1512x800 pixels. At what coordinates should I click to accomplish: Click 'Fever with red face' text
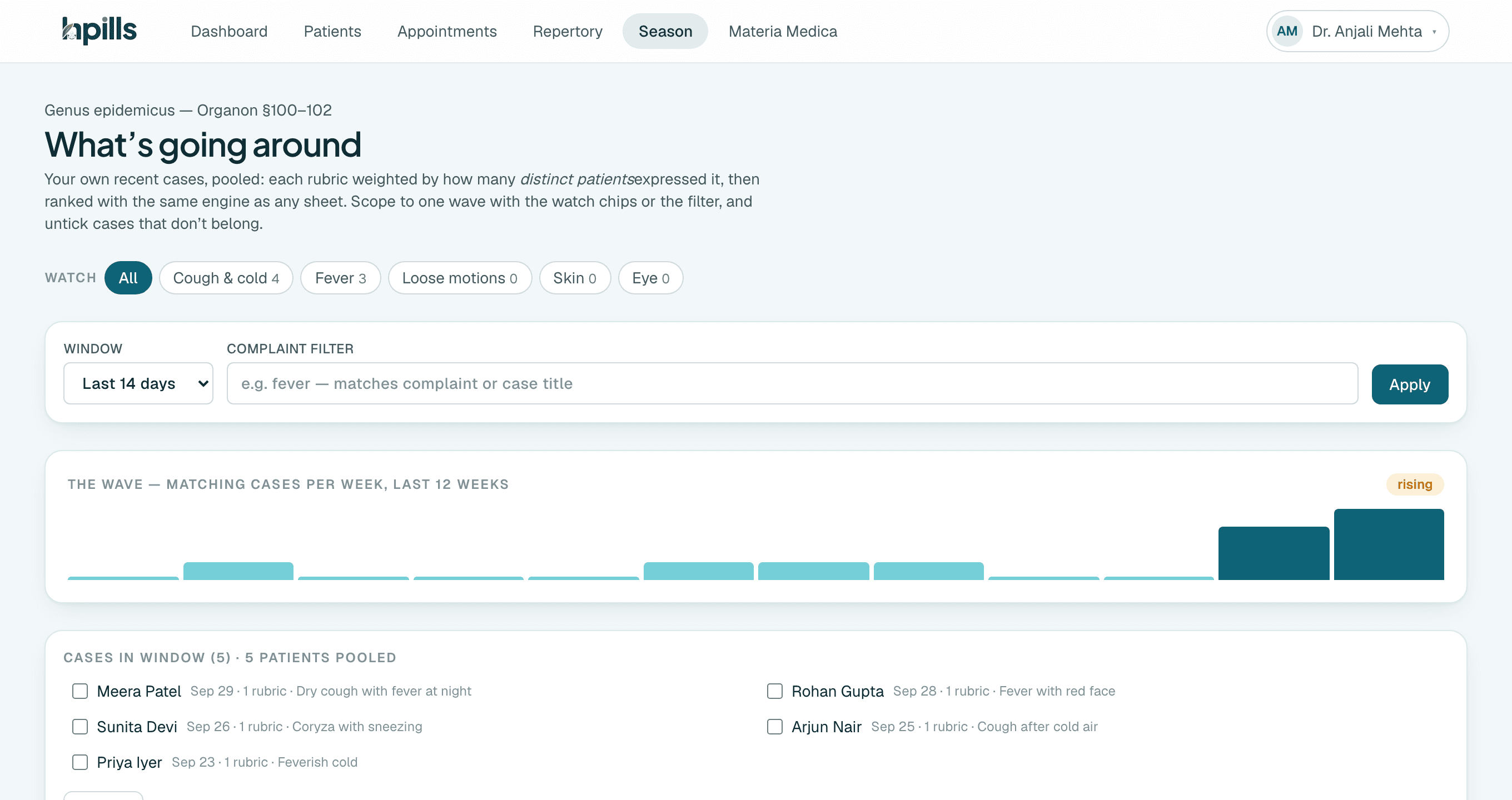tap(1057, 691)
